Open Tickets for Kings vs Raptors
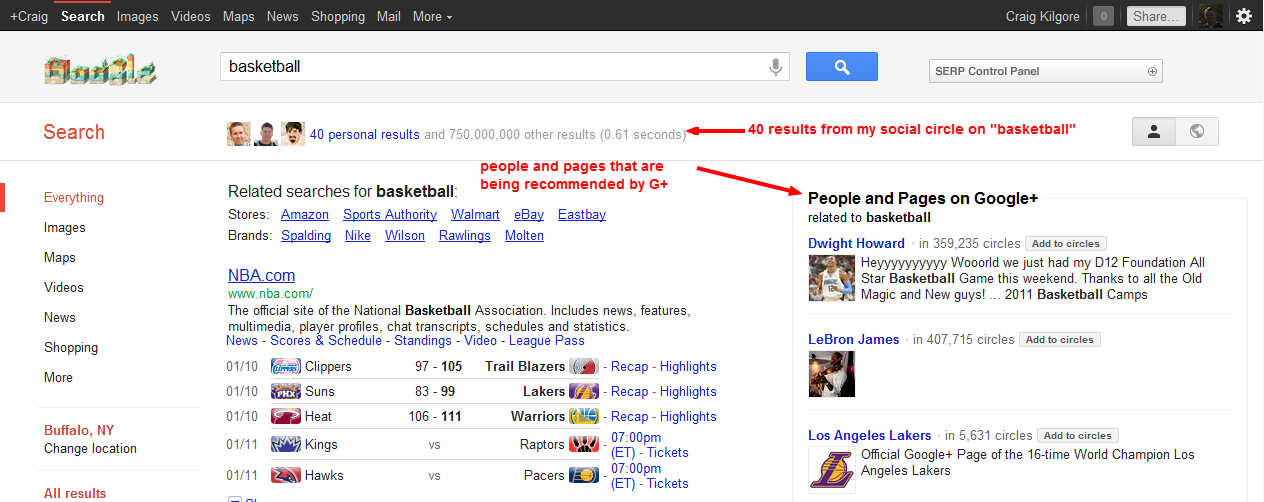Screen dimensions: 1264x502 (x=668, y=452)
